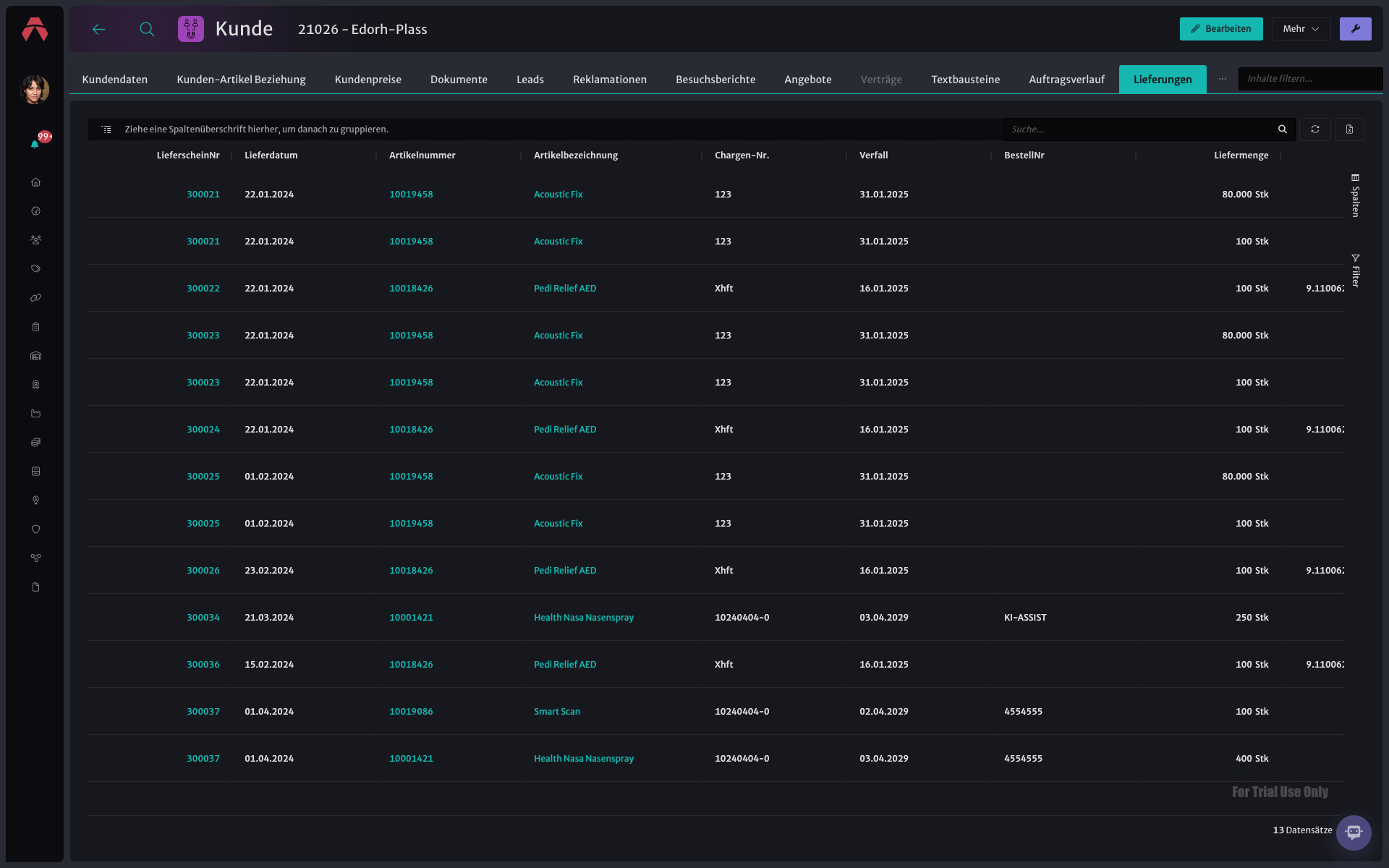Image resolution: width=1389 pixels, height=868 pixels.
Task: Switch to the Kundendaten tab
Action: [115, 80]
